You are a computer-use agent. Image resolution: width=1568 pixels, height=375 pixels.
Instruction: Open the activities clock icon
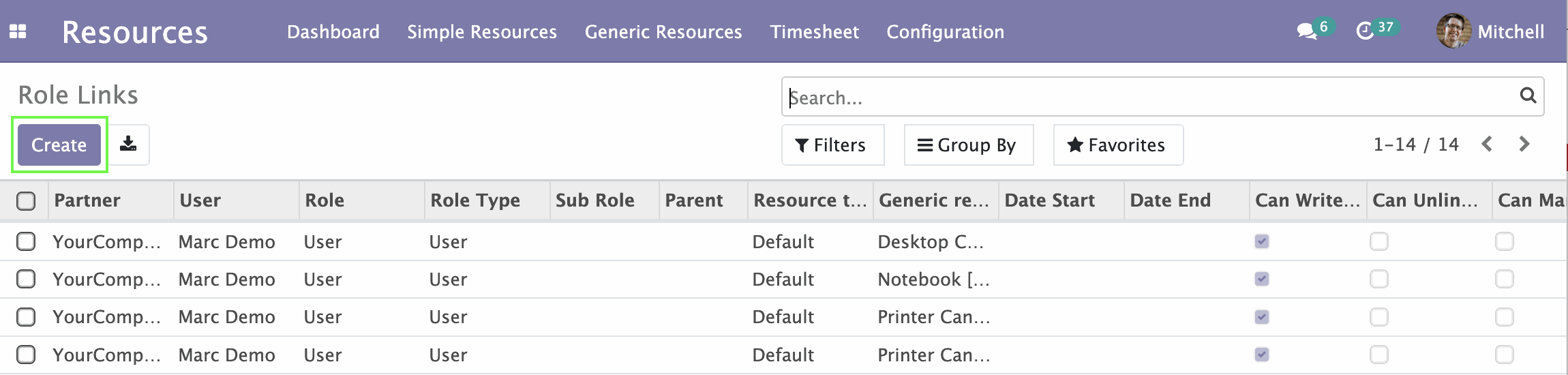tap(1365, 31)
